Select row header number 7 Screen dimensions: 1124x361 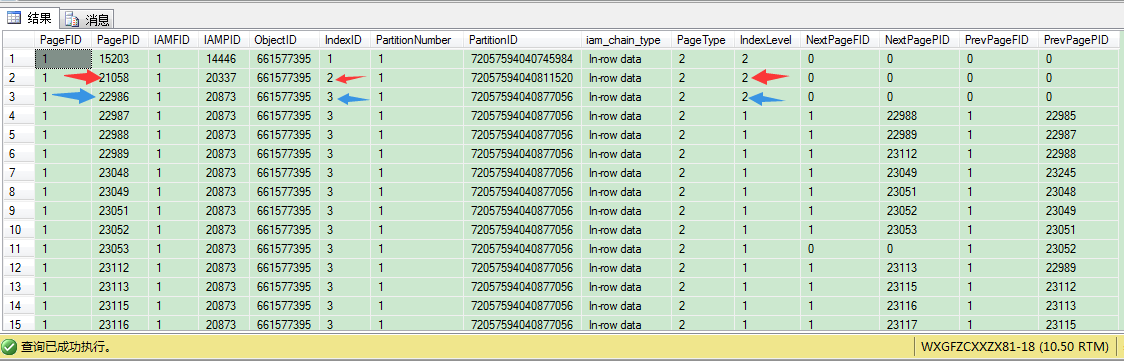[x=19, y=172]
